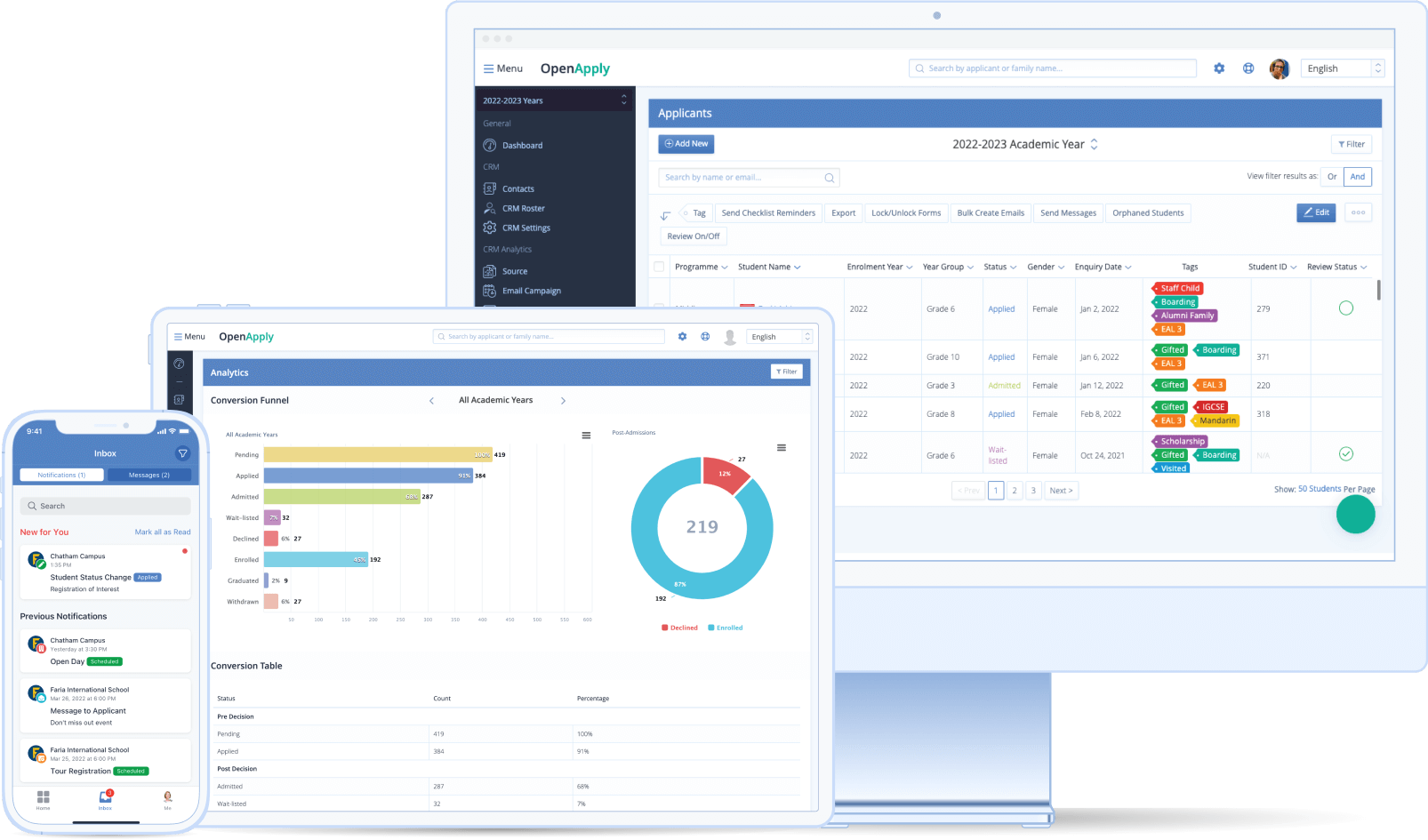Open the Conversion Funnel chart hamburger menu

(586, 436)
